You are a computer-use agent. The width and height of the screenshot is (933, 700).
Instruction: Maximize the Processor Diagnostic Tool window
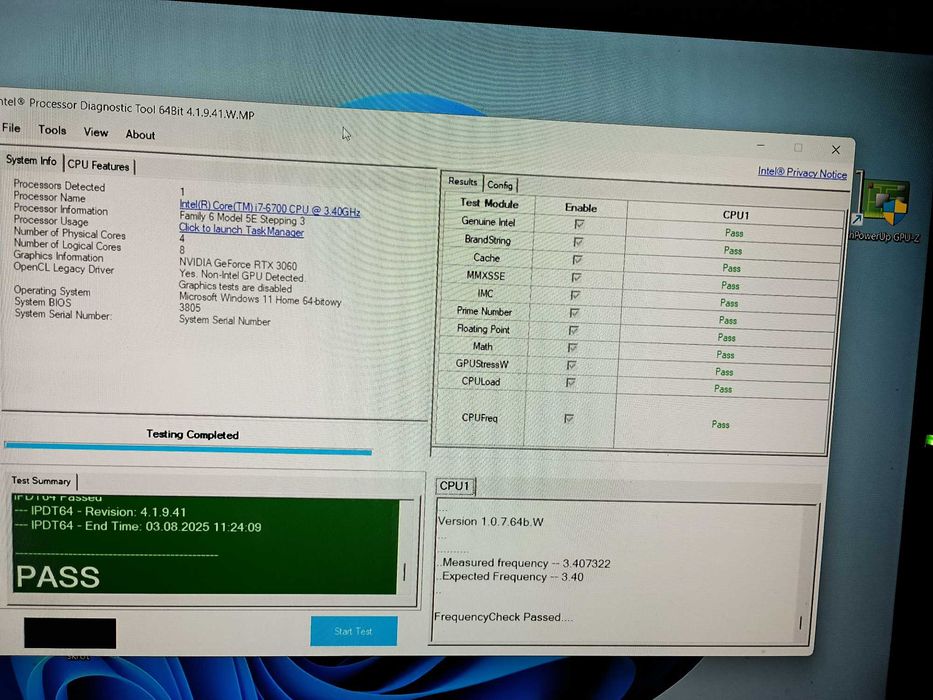798,148
